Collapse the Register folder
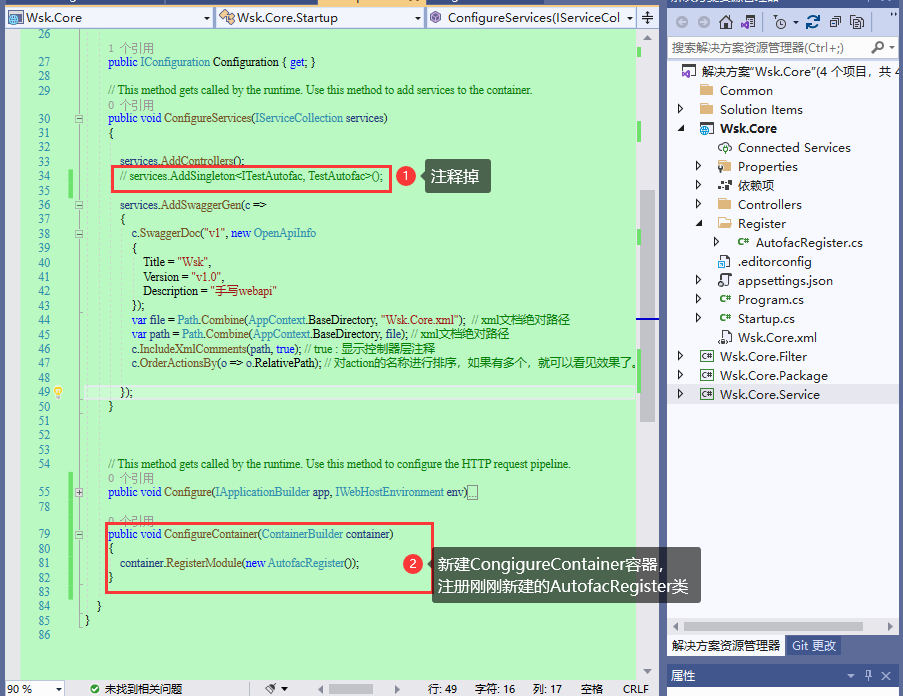The width and height of the screenshot is (903, 696). click(x=699, y=223)
